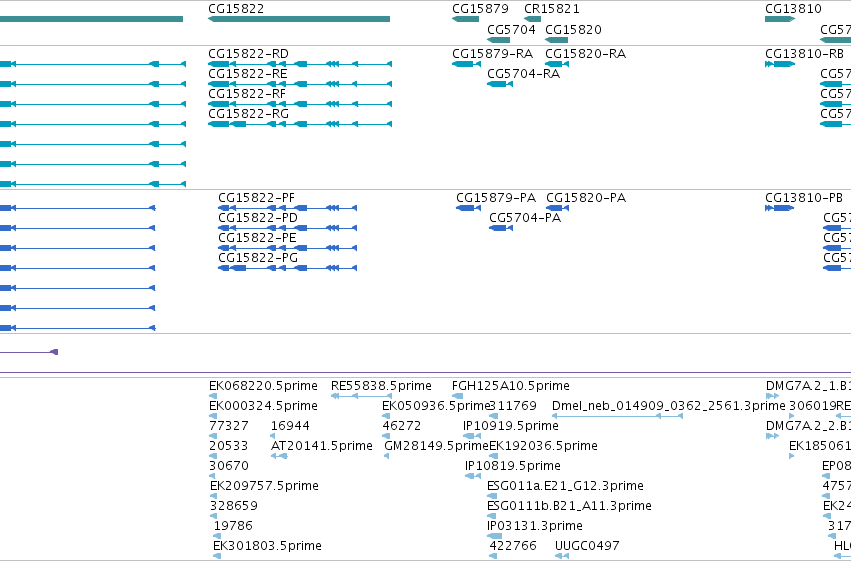Select protein CG15822-PE
This screenshot has width=851, height=561.
(257, 238)
